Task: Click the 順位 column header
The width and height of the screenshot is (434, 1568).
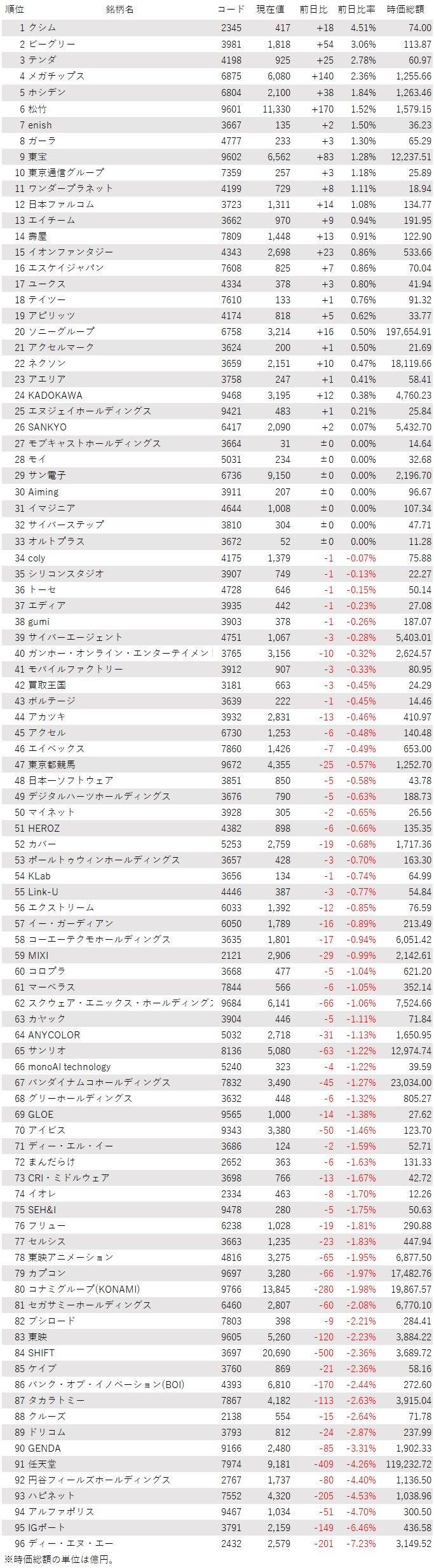Action: pyautogui.click(x=15, y=10)
